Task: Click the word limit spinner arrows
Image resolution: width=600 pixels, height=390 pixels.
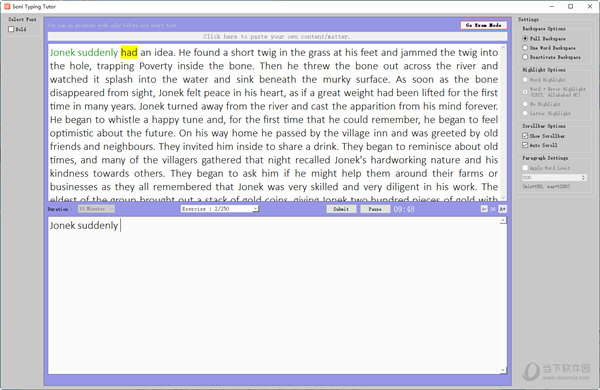Action: tap(583, 178)
